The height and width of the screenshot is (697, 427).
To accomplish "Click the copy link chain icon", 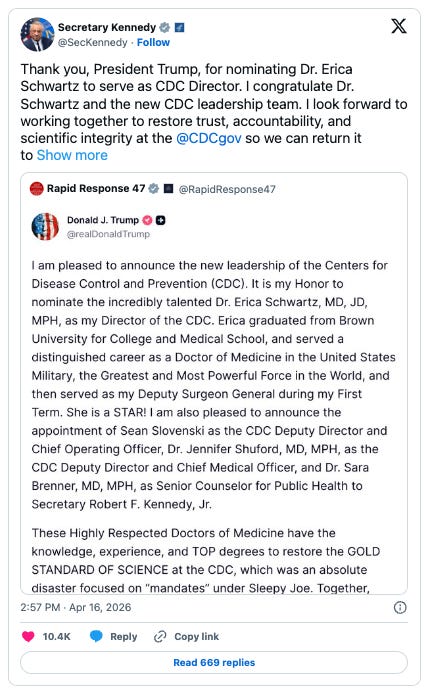I will 160,637.
